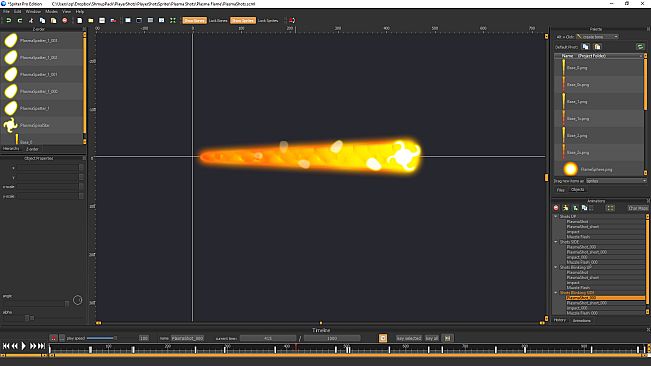Click the save project icon in the toolbar
651x366 pixels.
click(102, 20)
